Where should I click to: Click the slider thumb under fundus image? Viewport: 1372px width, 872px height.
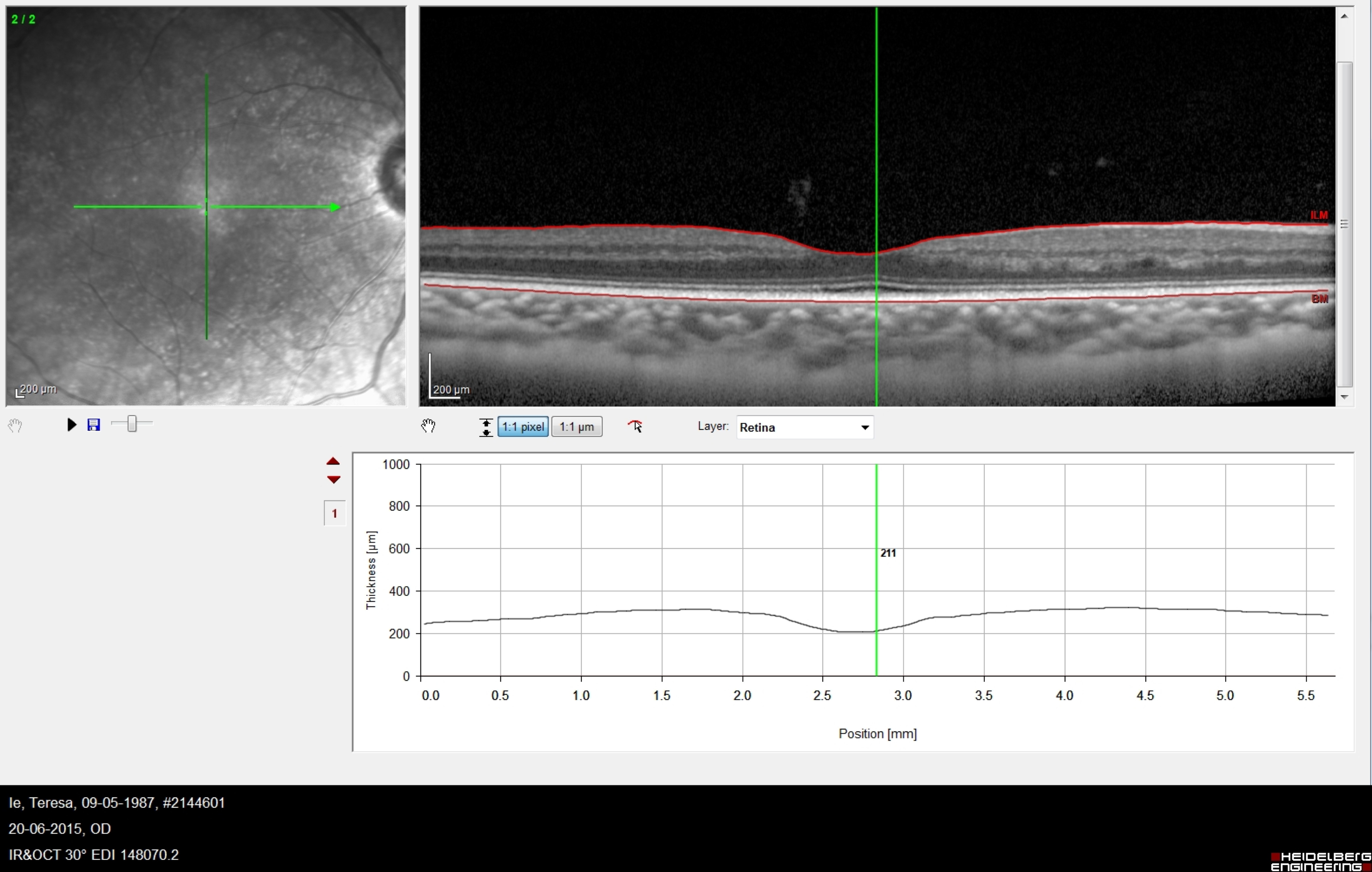coord(132,423)
